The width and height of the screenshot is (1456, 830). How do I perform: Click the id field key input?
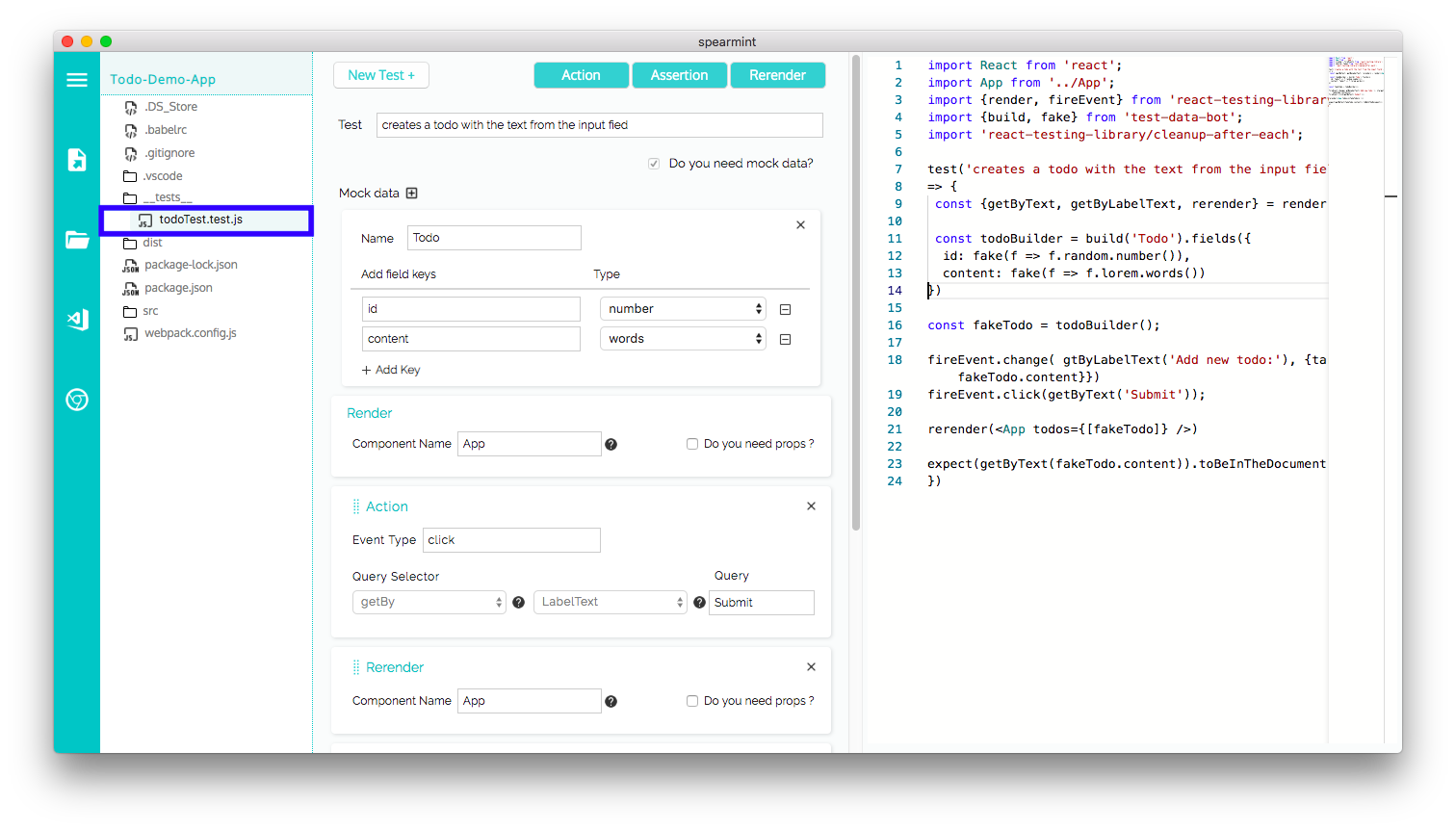[471, 309]
